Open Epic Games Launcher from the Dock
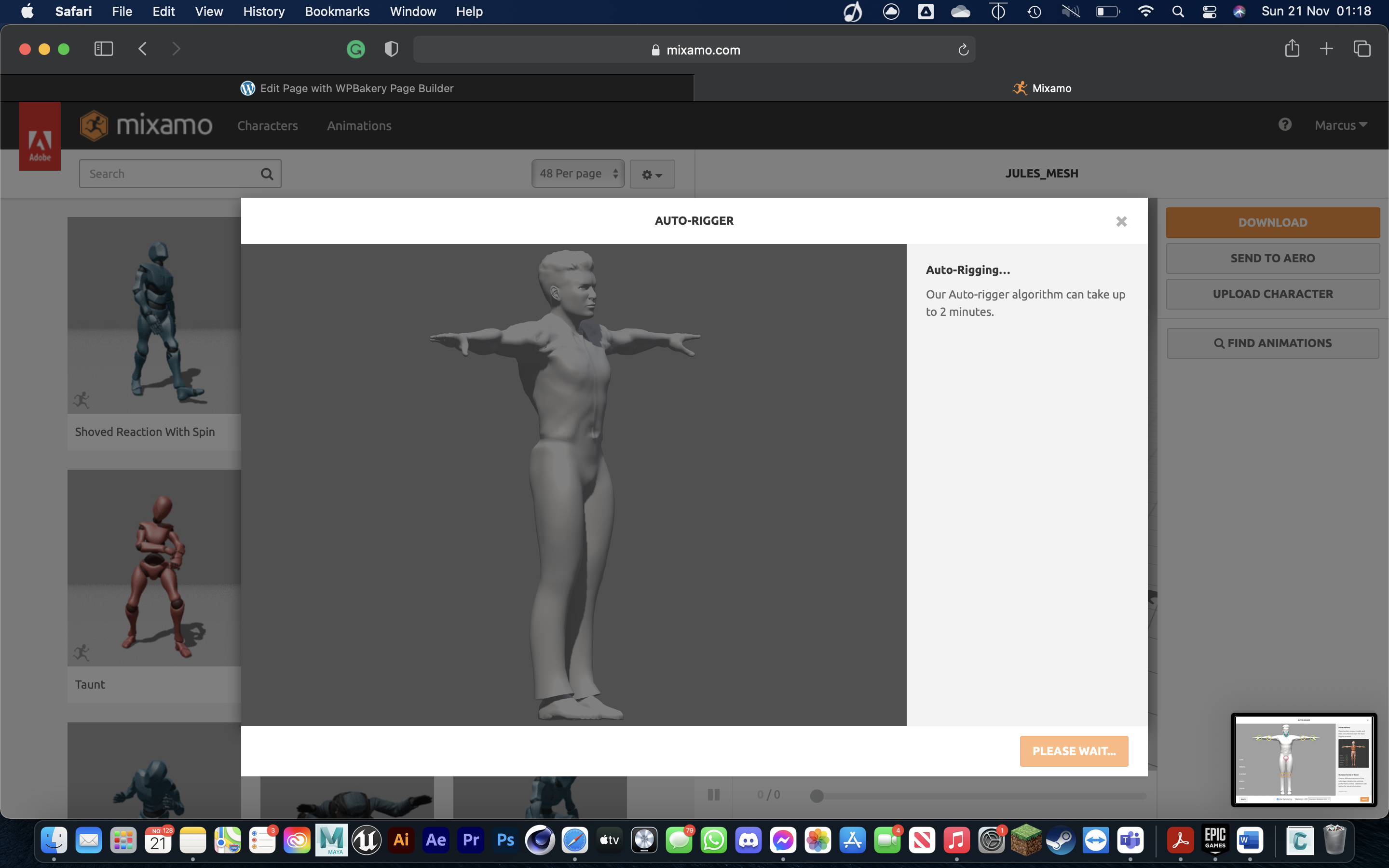 (1215, 841)
